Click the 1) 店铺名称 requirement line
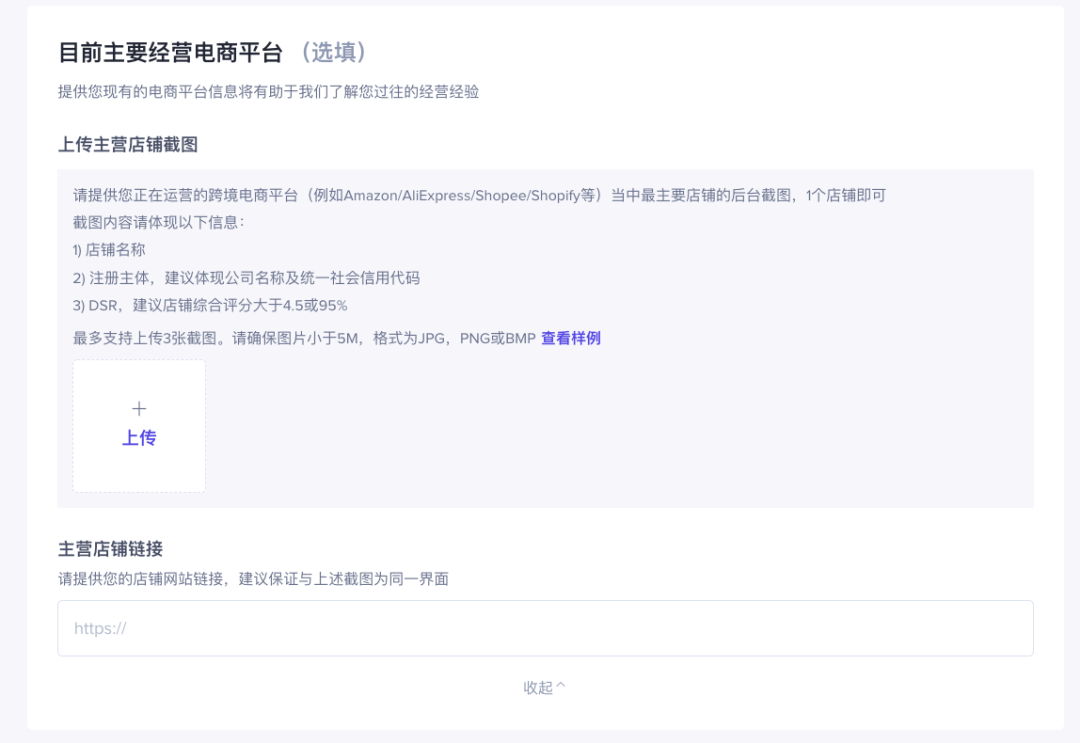The width and height of the screenshot is (1080, 743). [109, 250]
